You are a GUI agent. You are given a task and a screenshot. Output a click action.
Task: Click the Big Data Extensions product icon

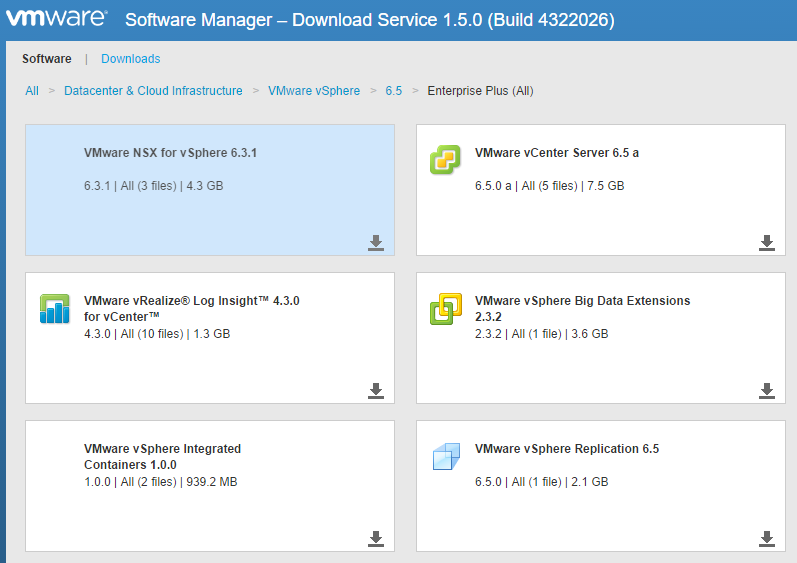click(x=446, y=308)
